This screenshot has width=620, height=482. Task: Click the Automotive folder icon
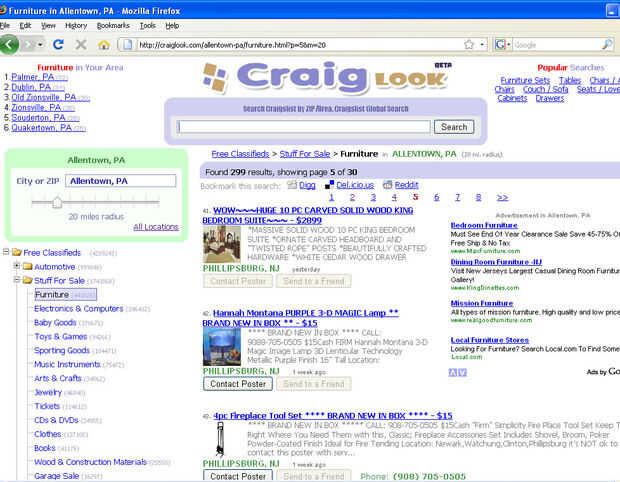pyautogui.click(x=28, y=266)
